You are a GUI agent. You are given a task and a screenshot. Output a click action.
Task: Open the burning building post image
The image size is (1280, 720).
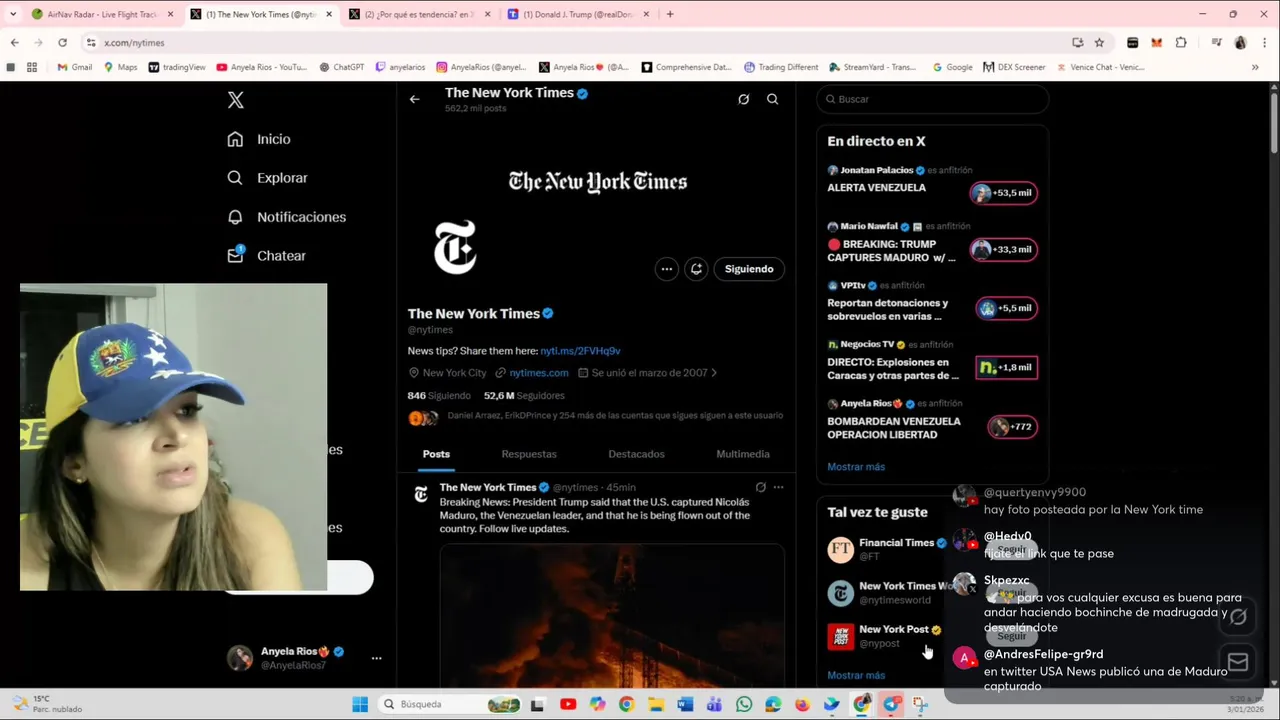[x=612, y=616]
